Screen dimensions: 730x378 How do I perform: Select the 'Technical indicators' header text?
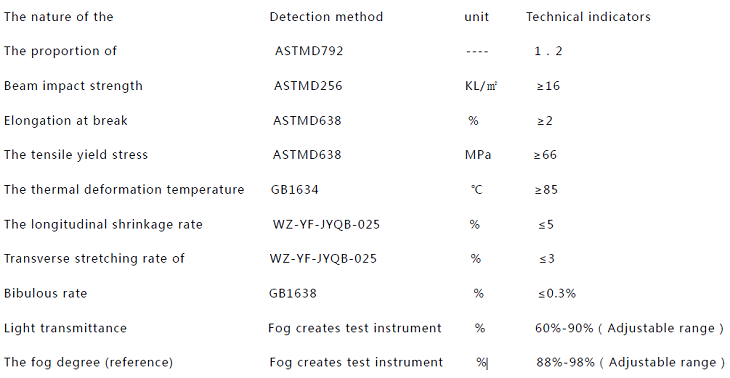coord(588,17)
